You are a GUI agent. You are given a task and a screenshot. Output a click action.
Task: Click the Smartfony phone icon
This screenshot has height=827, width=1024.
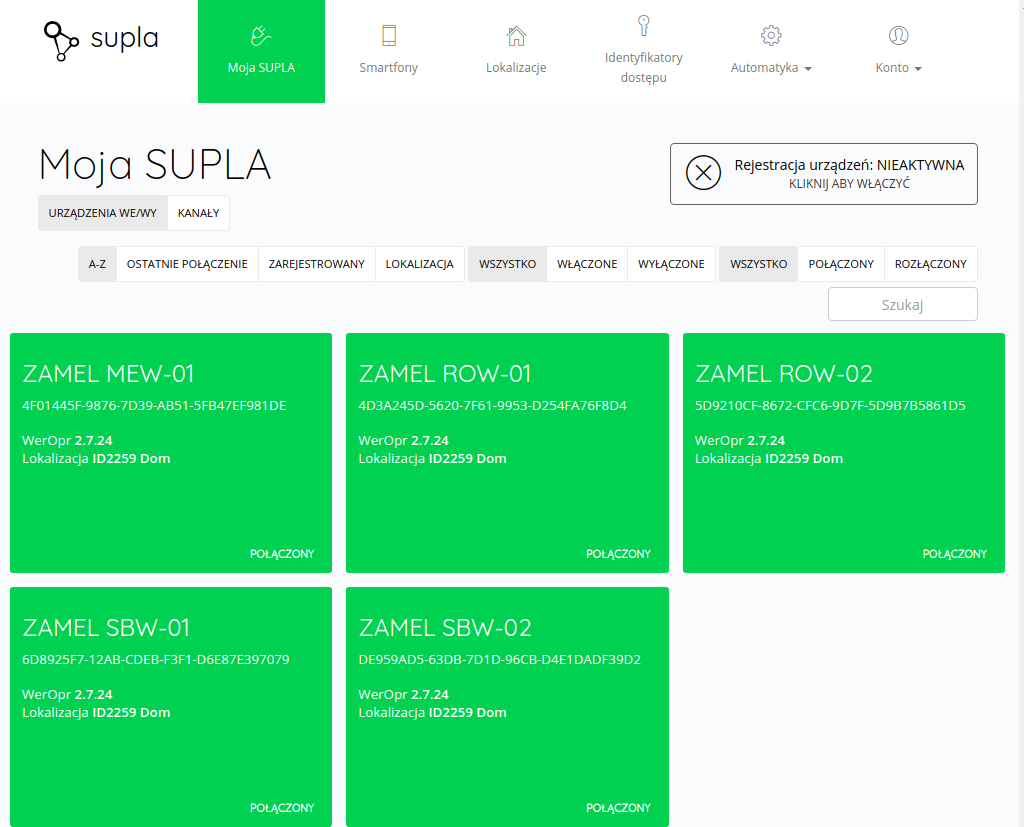coord(389,36)
